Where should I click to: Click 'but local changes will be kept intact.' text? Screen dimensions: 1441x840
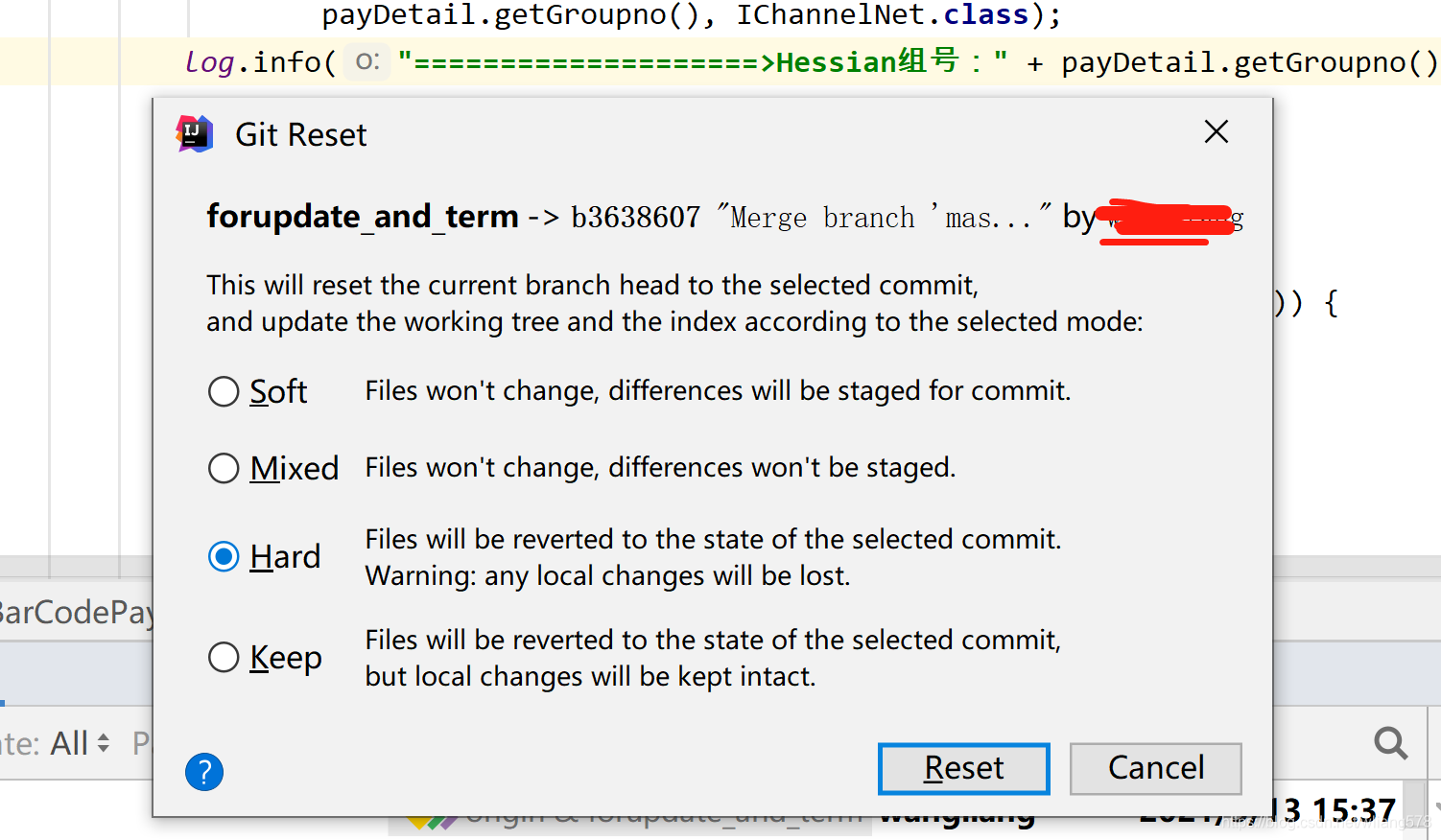(590, 677)
